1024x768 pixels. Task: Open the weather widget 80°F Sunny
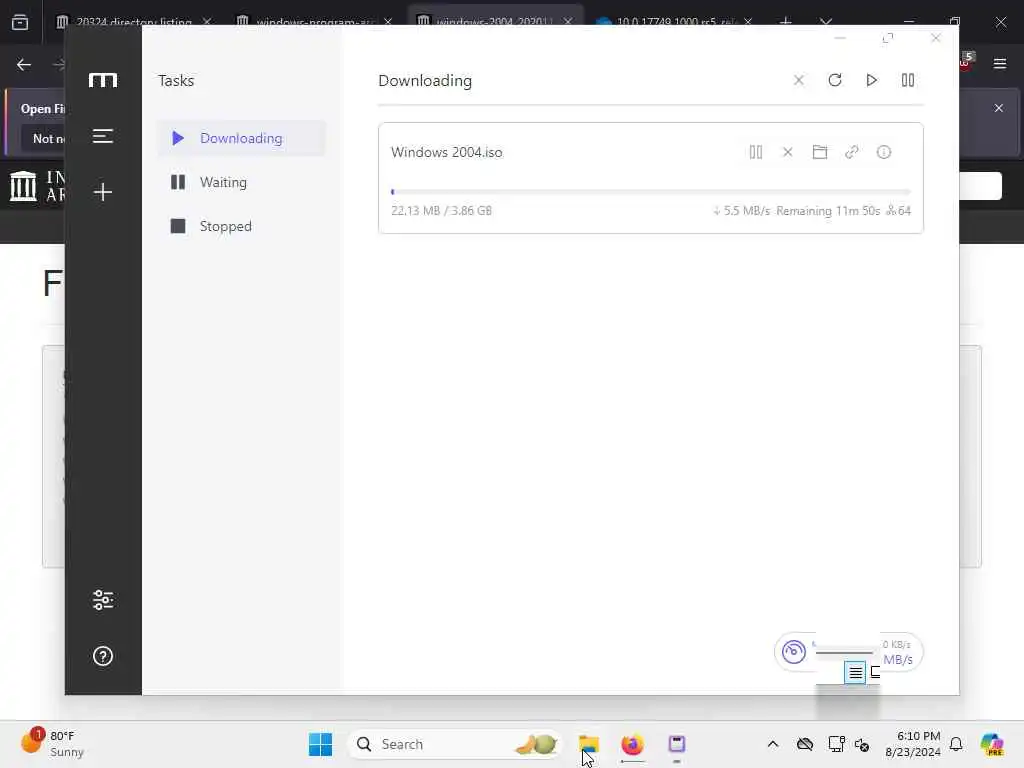[52, 744]
